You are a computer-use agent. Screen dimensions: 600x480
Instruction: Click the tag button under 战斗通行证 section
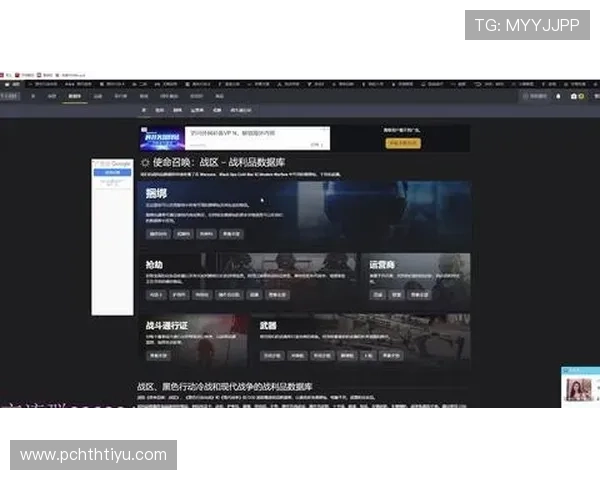pos(158,356)
